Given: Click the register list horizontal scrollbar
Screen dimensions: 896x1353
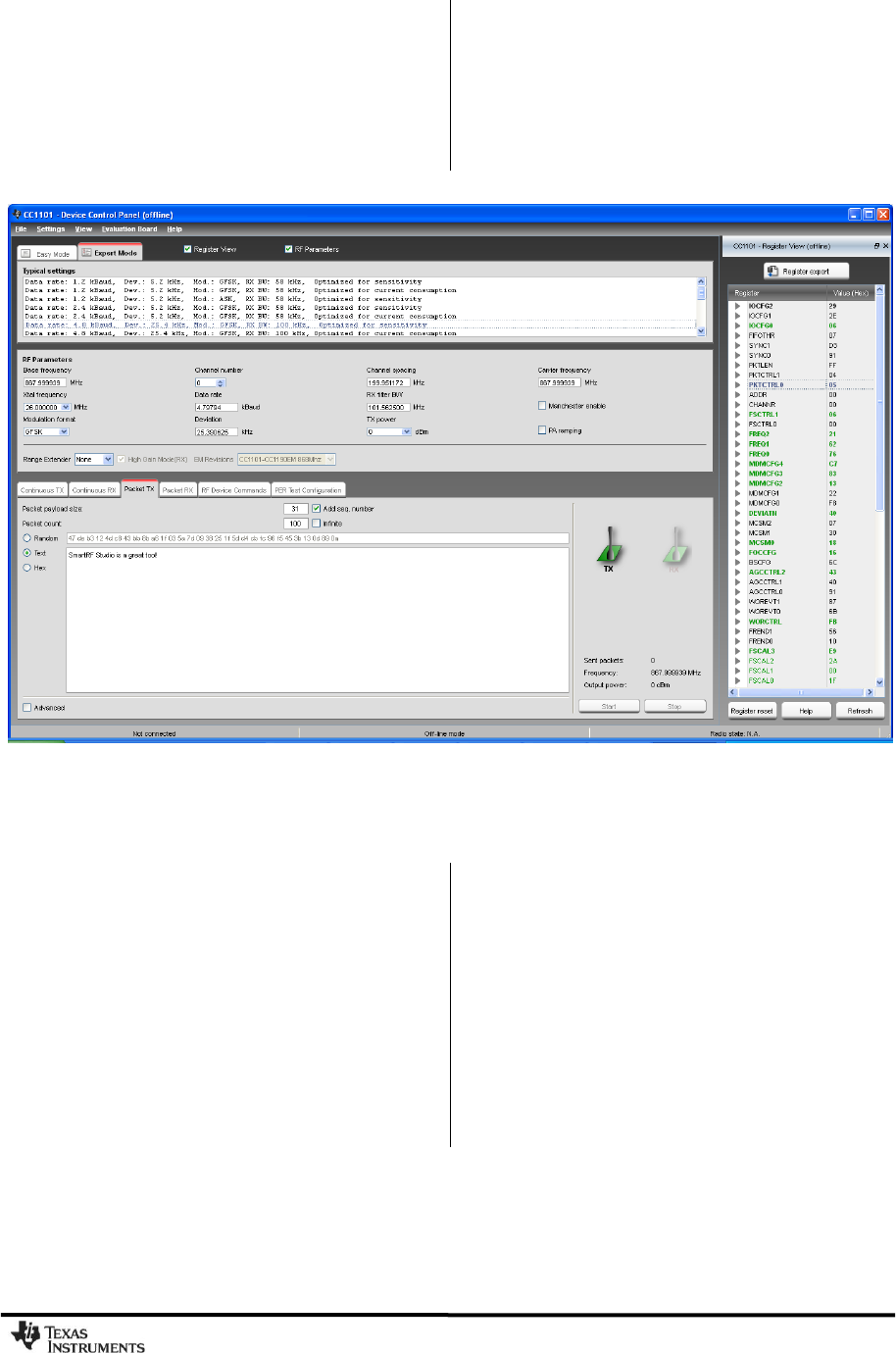Looking at the screenshot, I should (x=800, y=692).
